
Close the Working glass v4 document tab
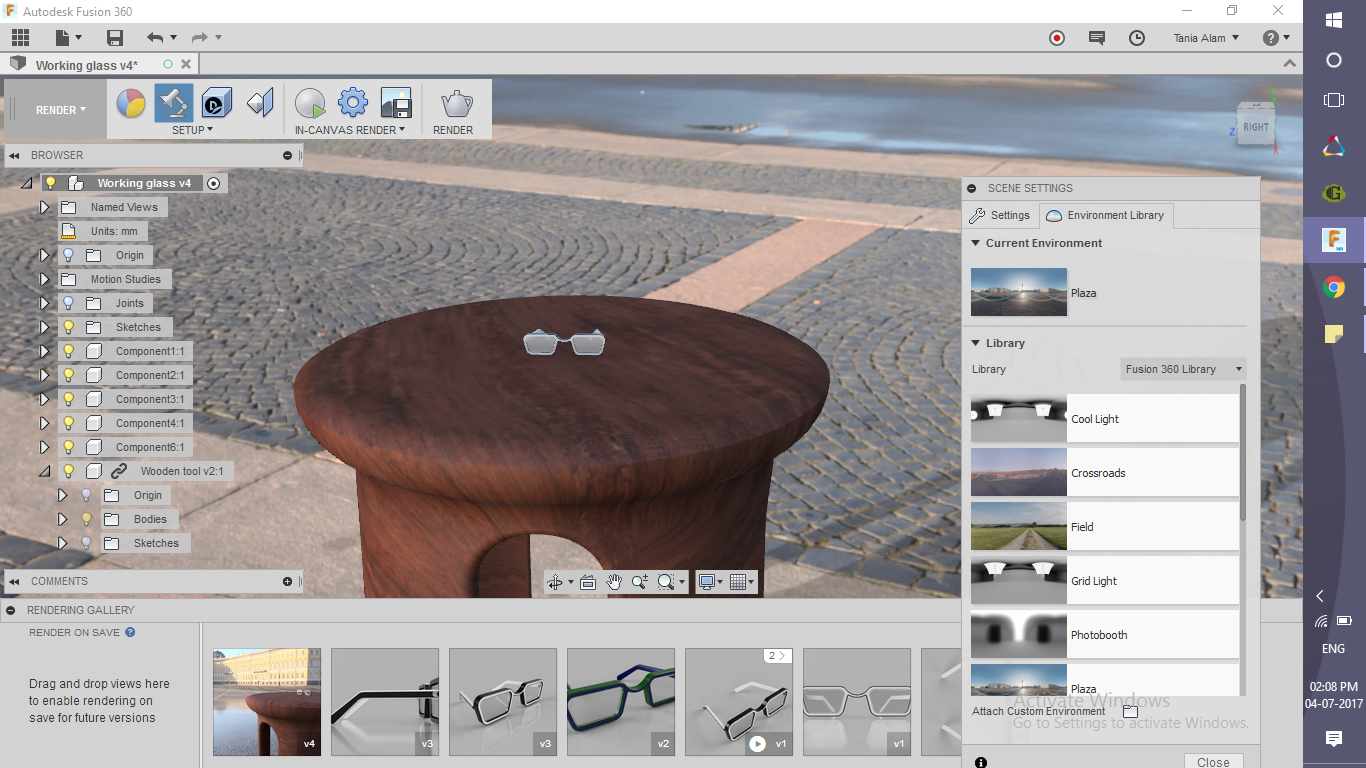186,64
